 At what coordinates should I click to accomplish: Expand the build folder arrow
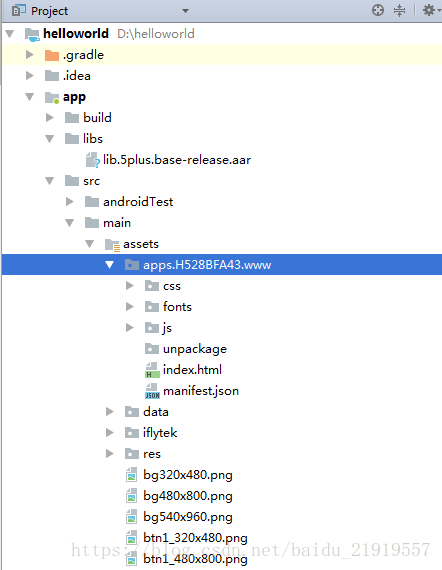pos(50,118)
